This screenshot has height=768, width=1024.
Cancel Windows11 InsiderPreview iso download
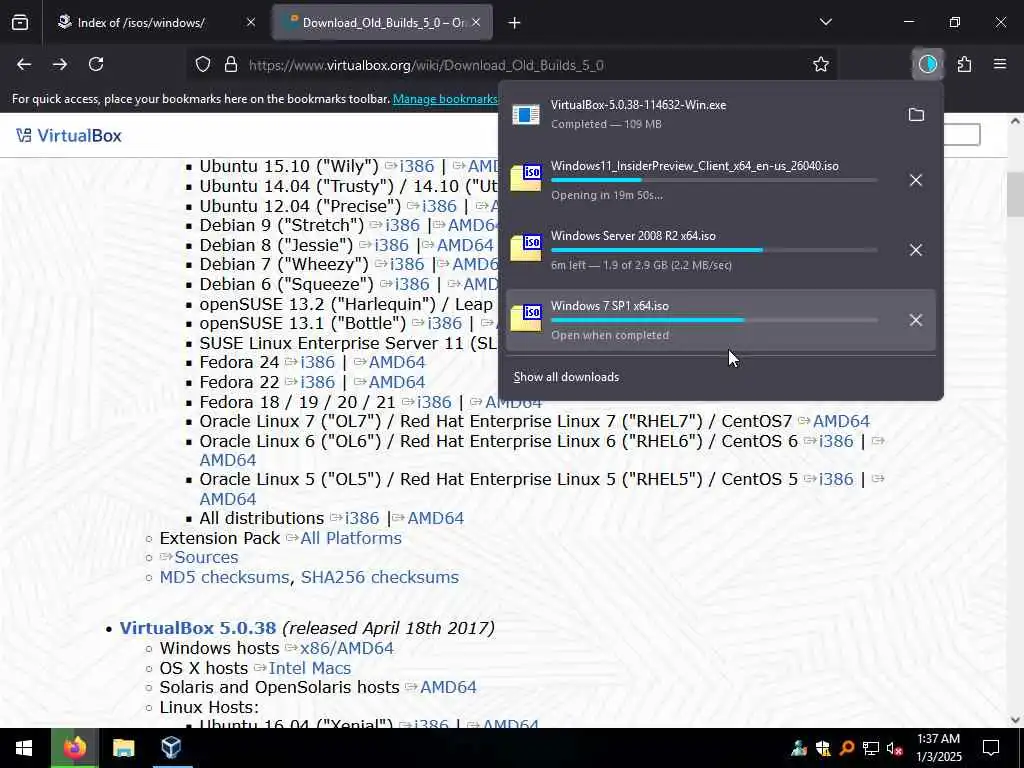(x=916, y=180)
